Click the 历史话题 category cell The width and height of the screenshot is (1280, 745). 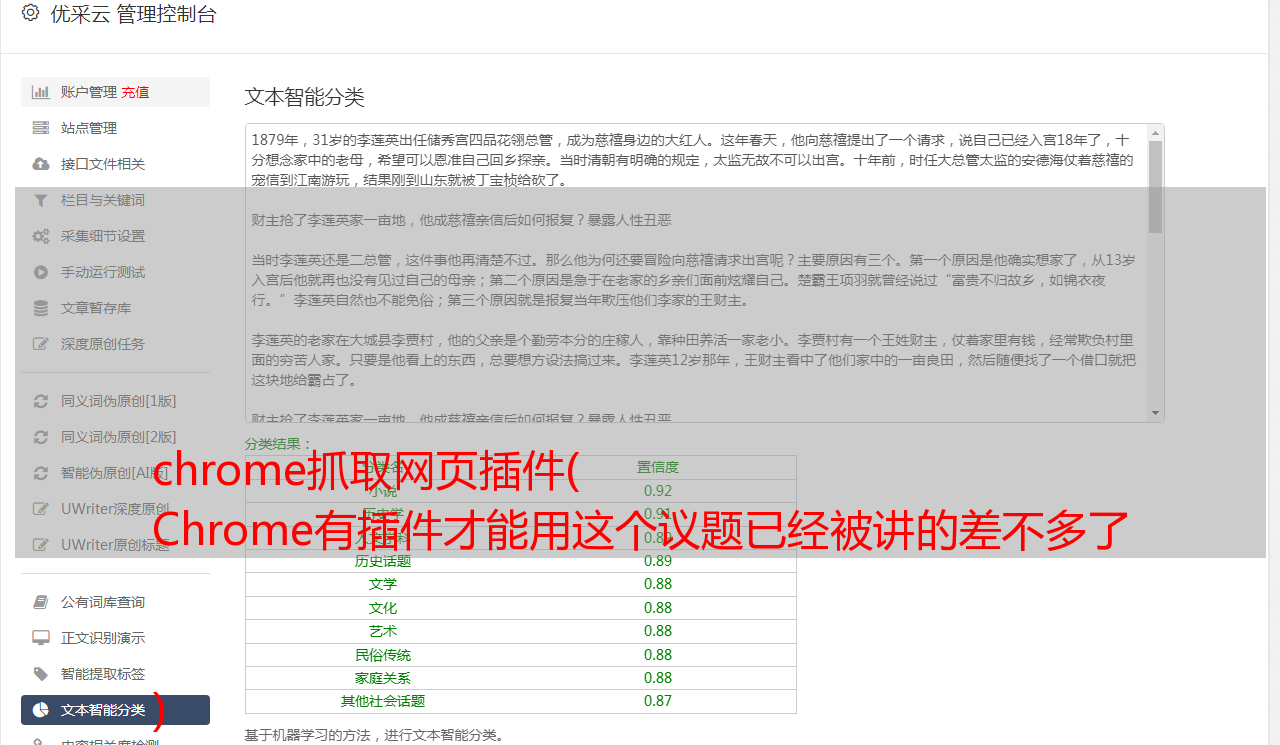[383, 561]
